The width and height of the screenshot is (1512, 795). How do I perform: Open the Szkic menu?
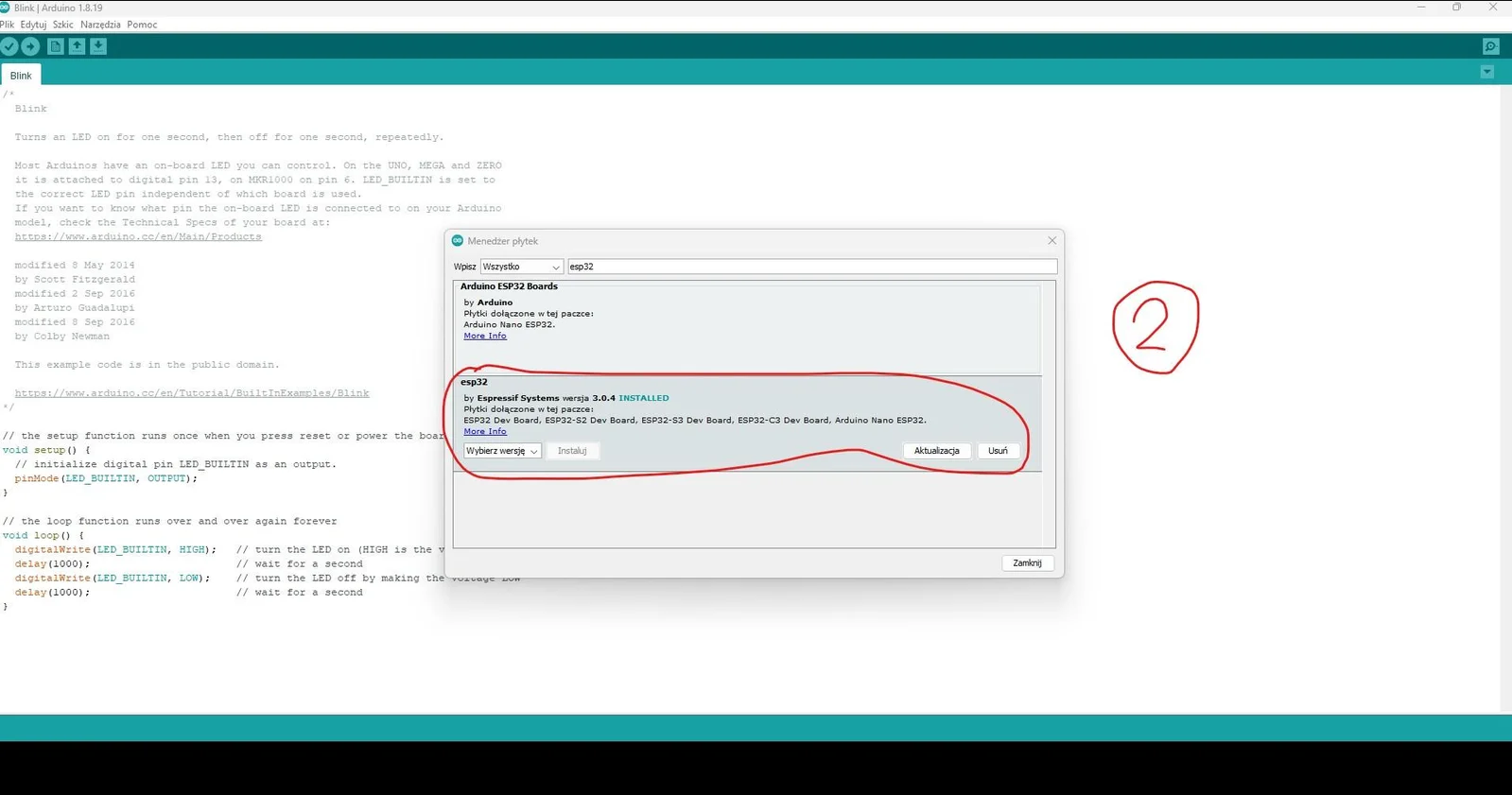[x=63, y=25]
